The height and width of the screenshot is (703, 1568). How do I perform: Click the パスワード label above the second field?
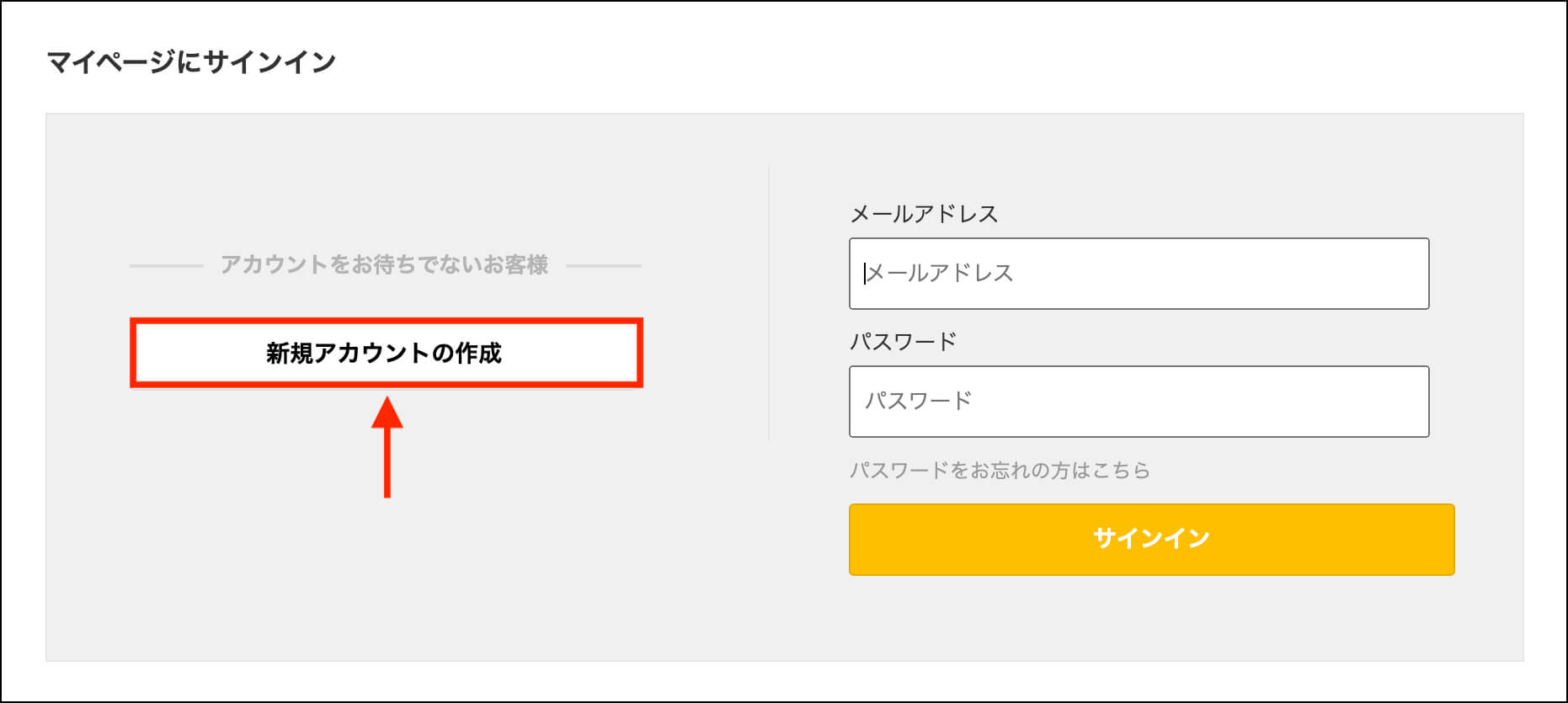(x=903, y=342)
